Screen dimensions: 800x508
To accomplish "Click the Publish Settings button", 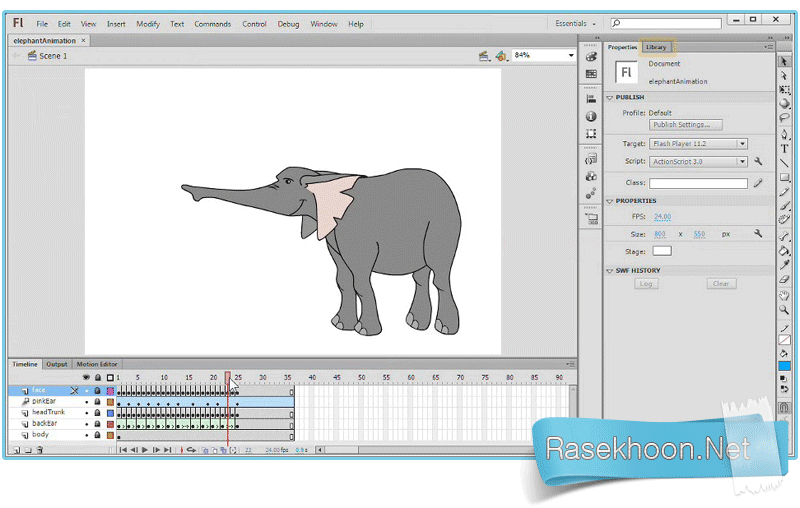I will (x=686, y=125).
